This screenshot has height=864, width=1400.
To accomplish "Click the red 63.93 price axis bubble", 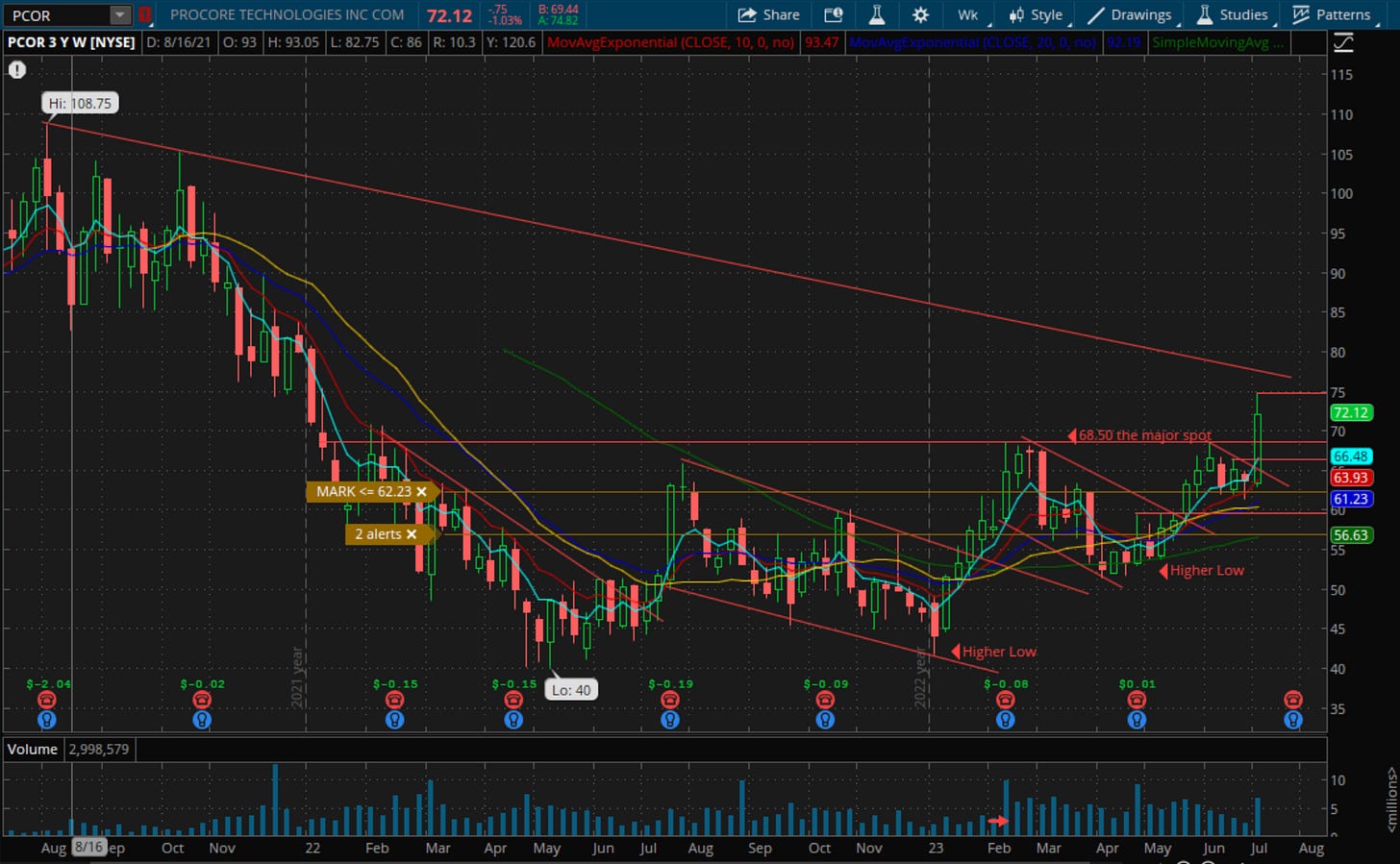I will coord(1351,478).
